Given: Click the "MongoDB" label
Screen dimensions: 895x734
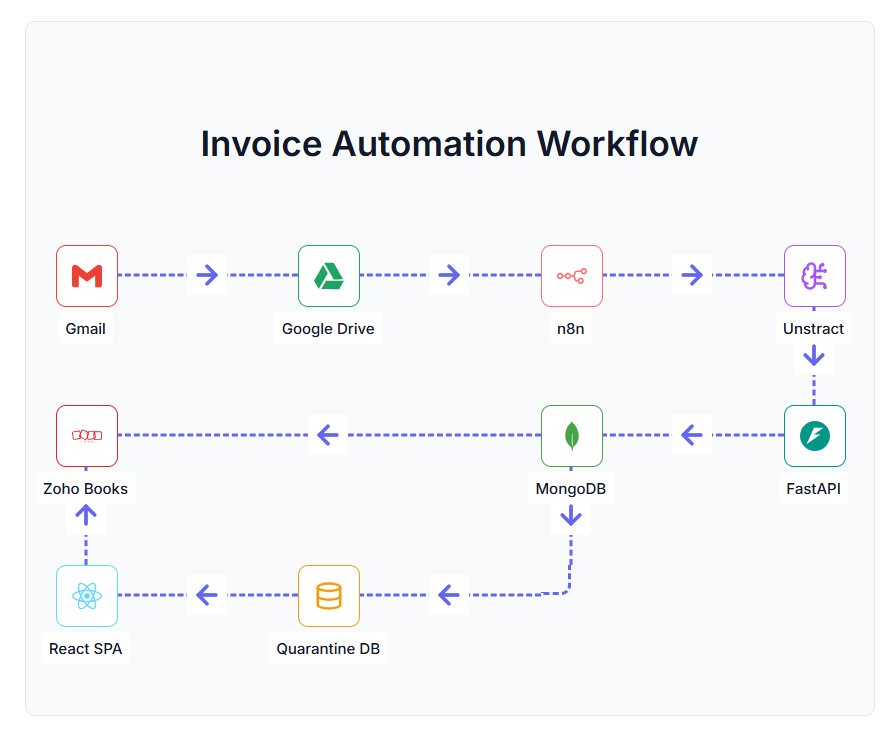Looking at the screenshot, I should tap(571, 489).
